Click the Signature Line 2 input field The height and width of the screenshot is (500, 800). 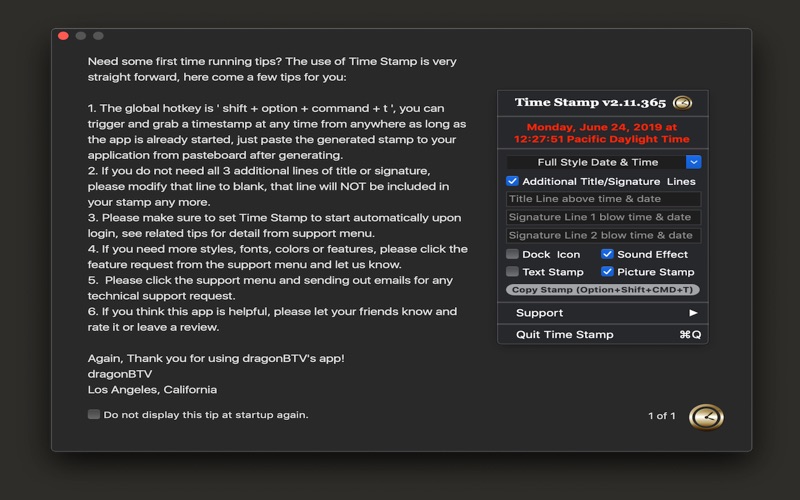(603, 236)
